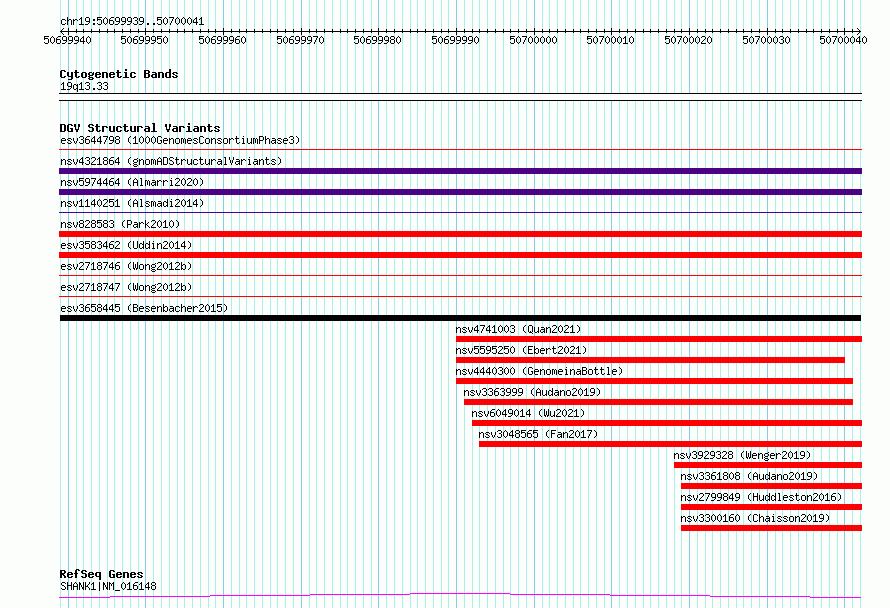The height and width of the screenshot is (608, 890).
Task: Click the black 19q13.33 cytogenetic band bar
Action: [x=460, y=97]
